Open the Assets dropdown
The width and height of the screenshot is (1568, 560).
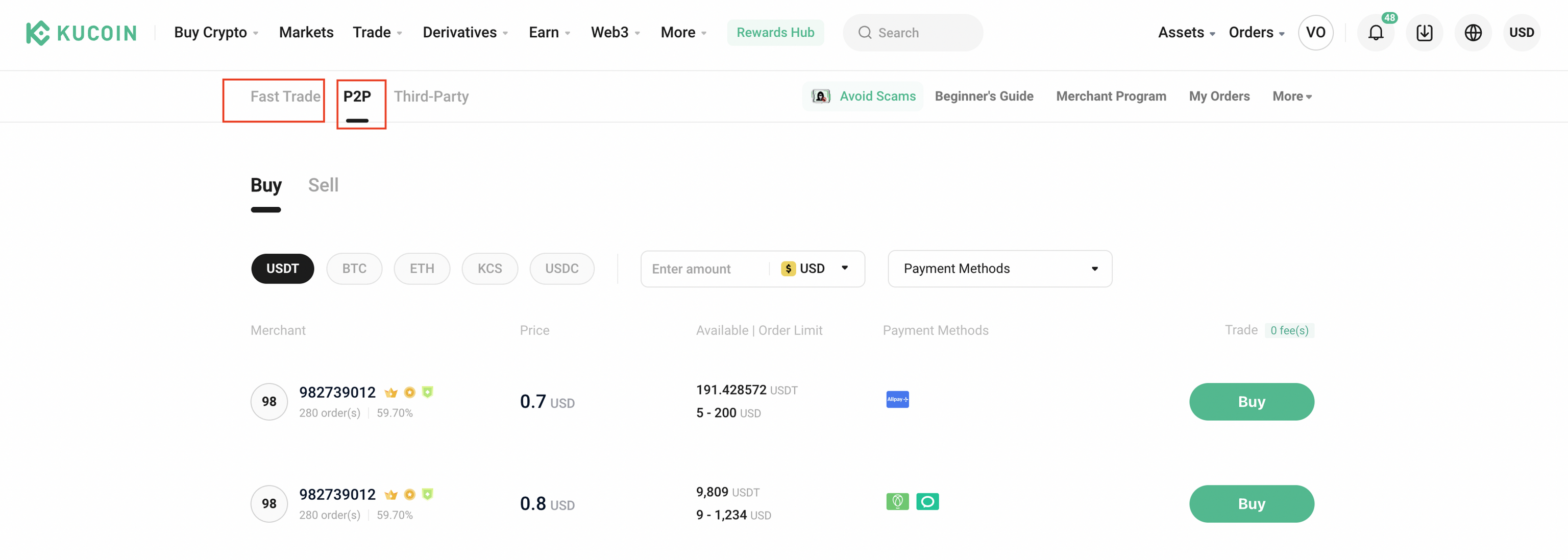pyautogui.click(x=1186, y=33)
